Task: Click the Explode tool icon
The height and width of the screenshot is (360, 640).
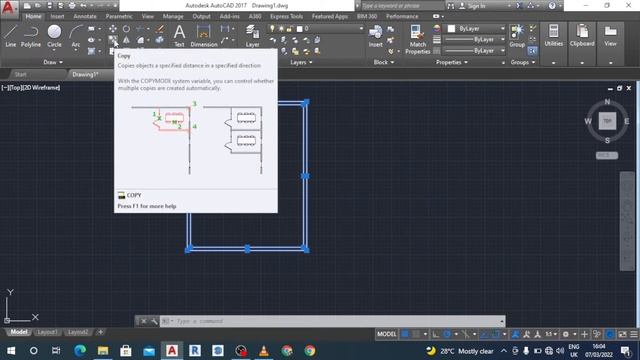Action: click(160, 40)
